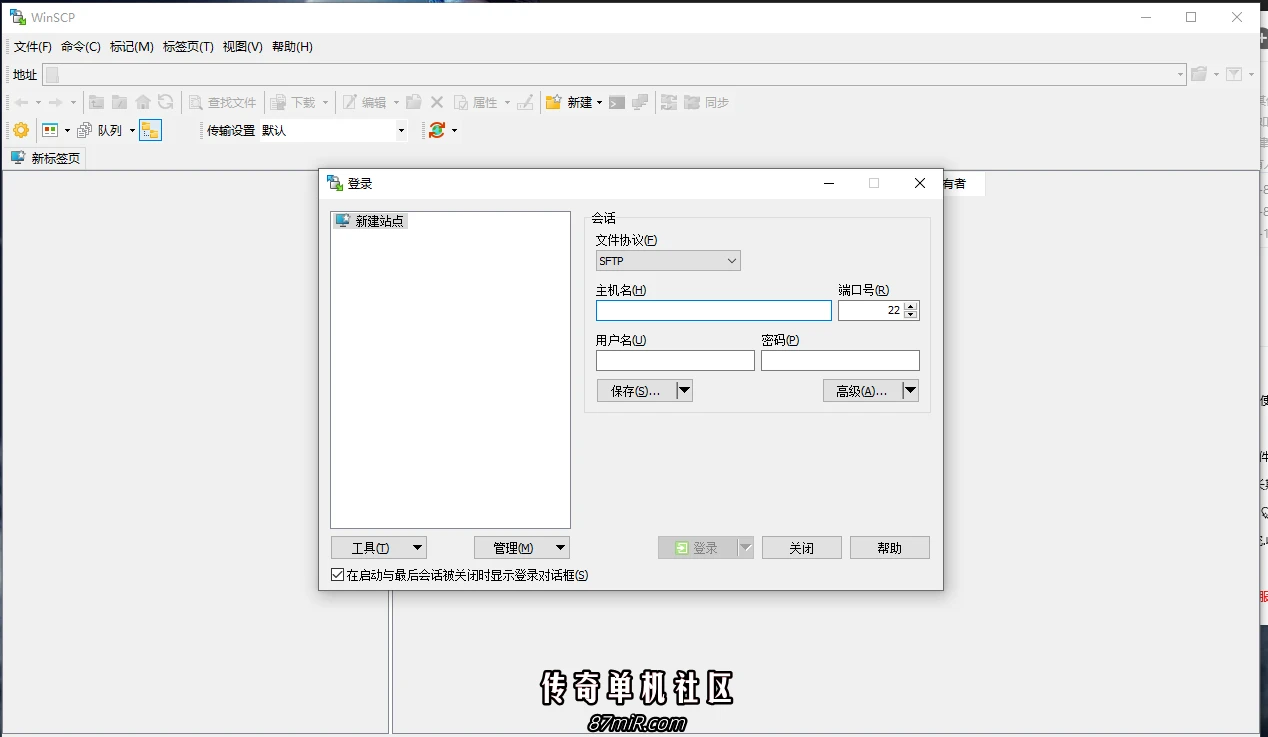
Task: Decrease port number with down spinner
Action: tap(910, 315)
